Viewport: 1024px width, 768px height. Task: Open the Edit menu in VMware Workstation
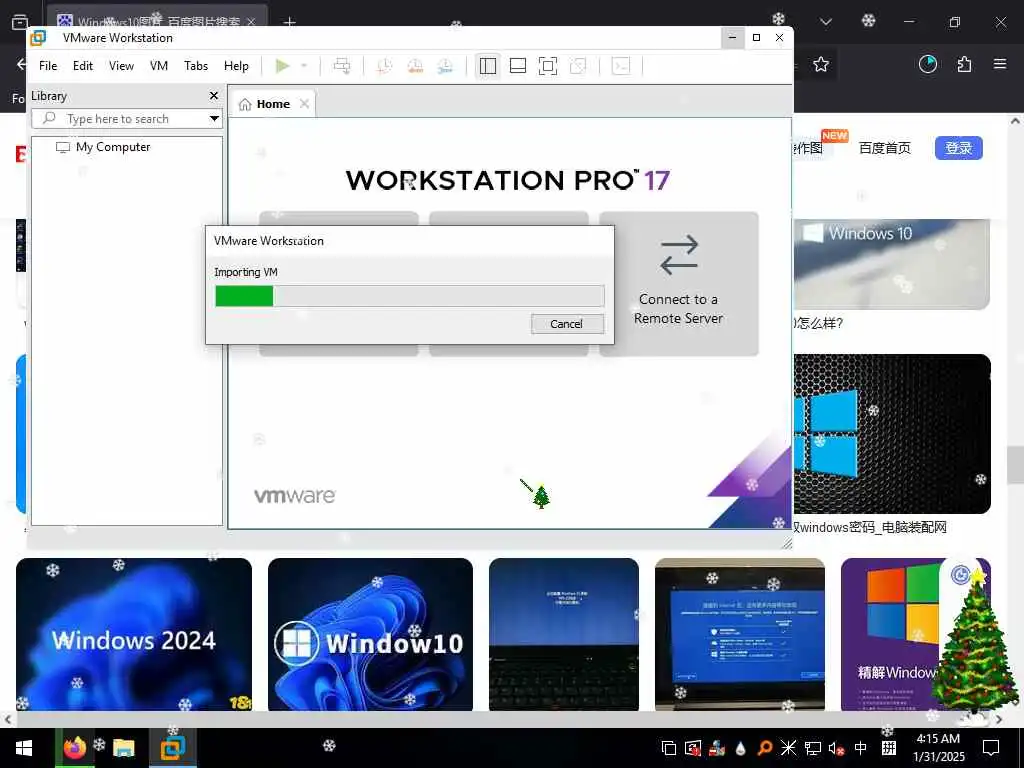pos(83,66)
